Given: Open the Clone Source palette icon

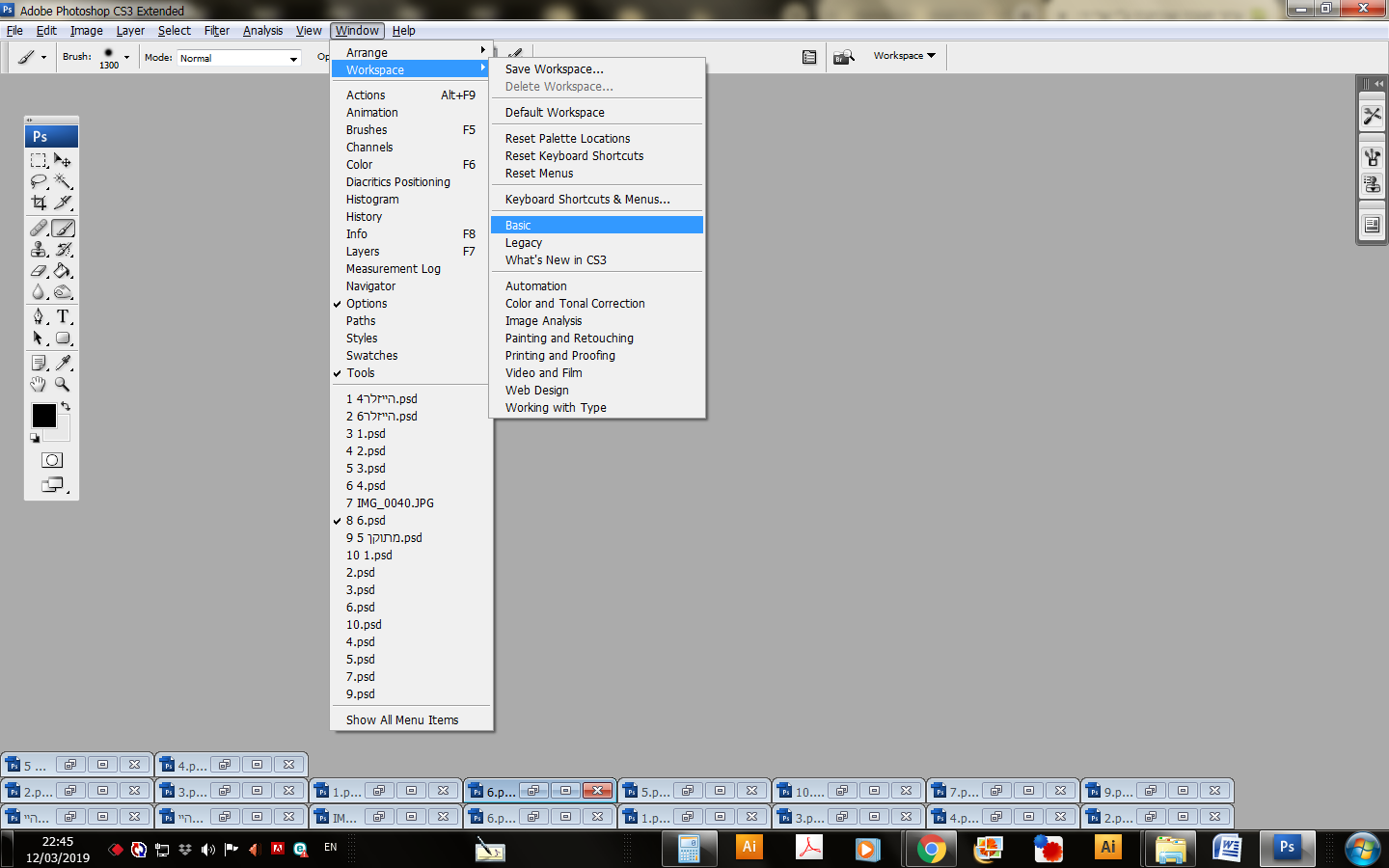Looking at the screenshot, I should pyautogui.click(x=1372, y=184).
